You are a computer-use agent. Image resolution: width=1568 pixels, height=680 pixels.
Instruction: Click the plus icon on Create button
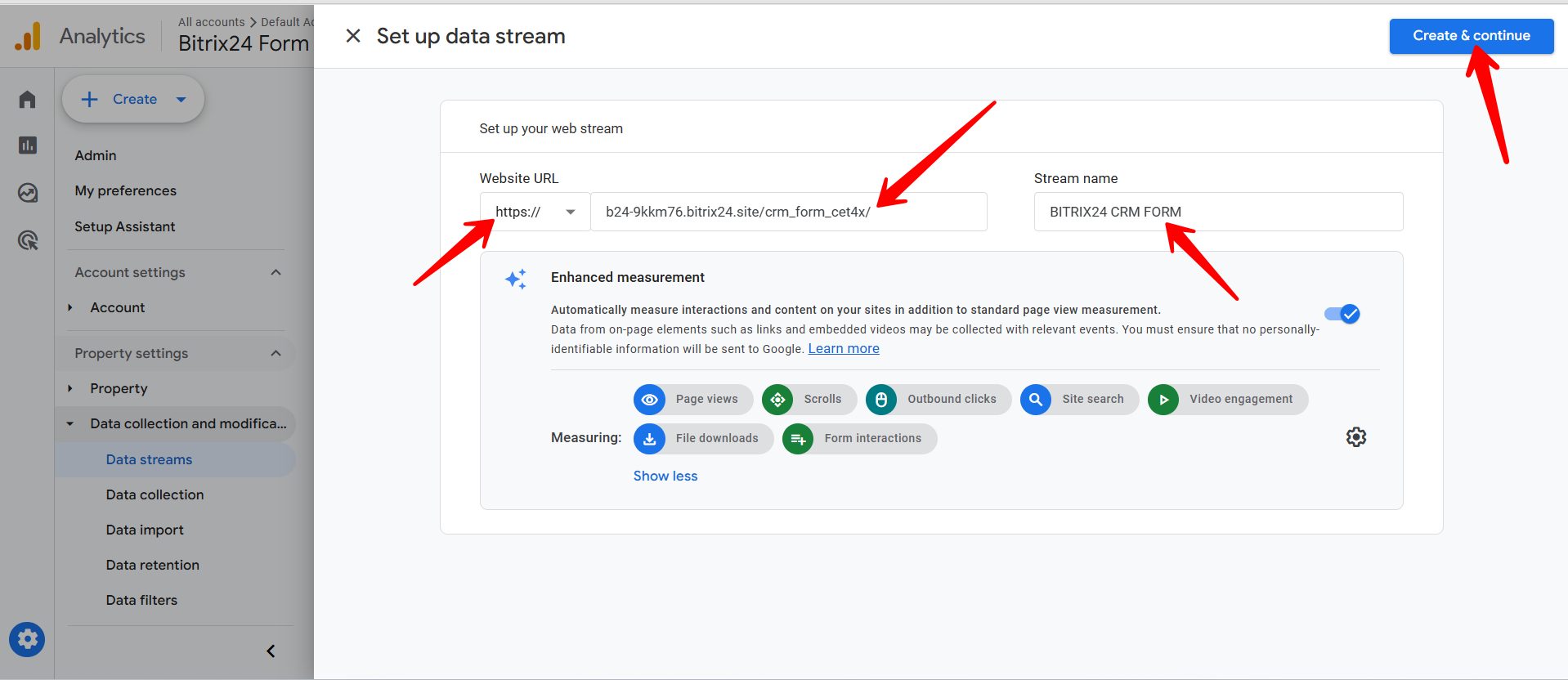click(90, 100)
